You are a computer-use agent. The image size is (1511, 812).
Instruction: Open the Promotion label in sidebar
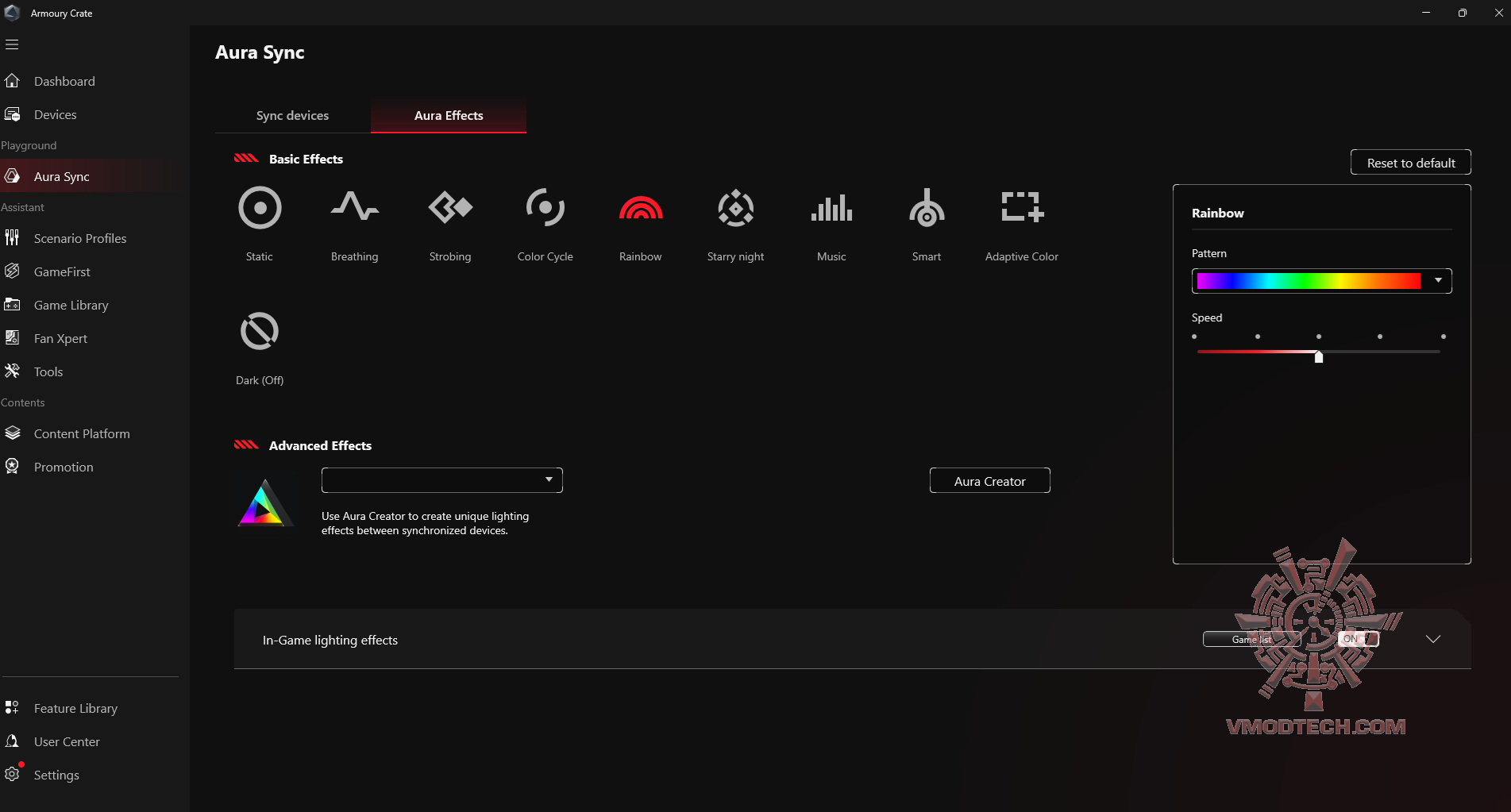64,468
